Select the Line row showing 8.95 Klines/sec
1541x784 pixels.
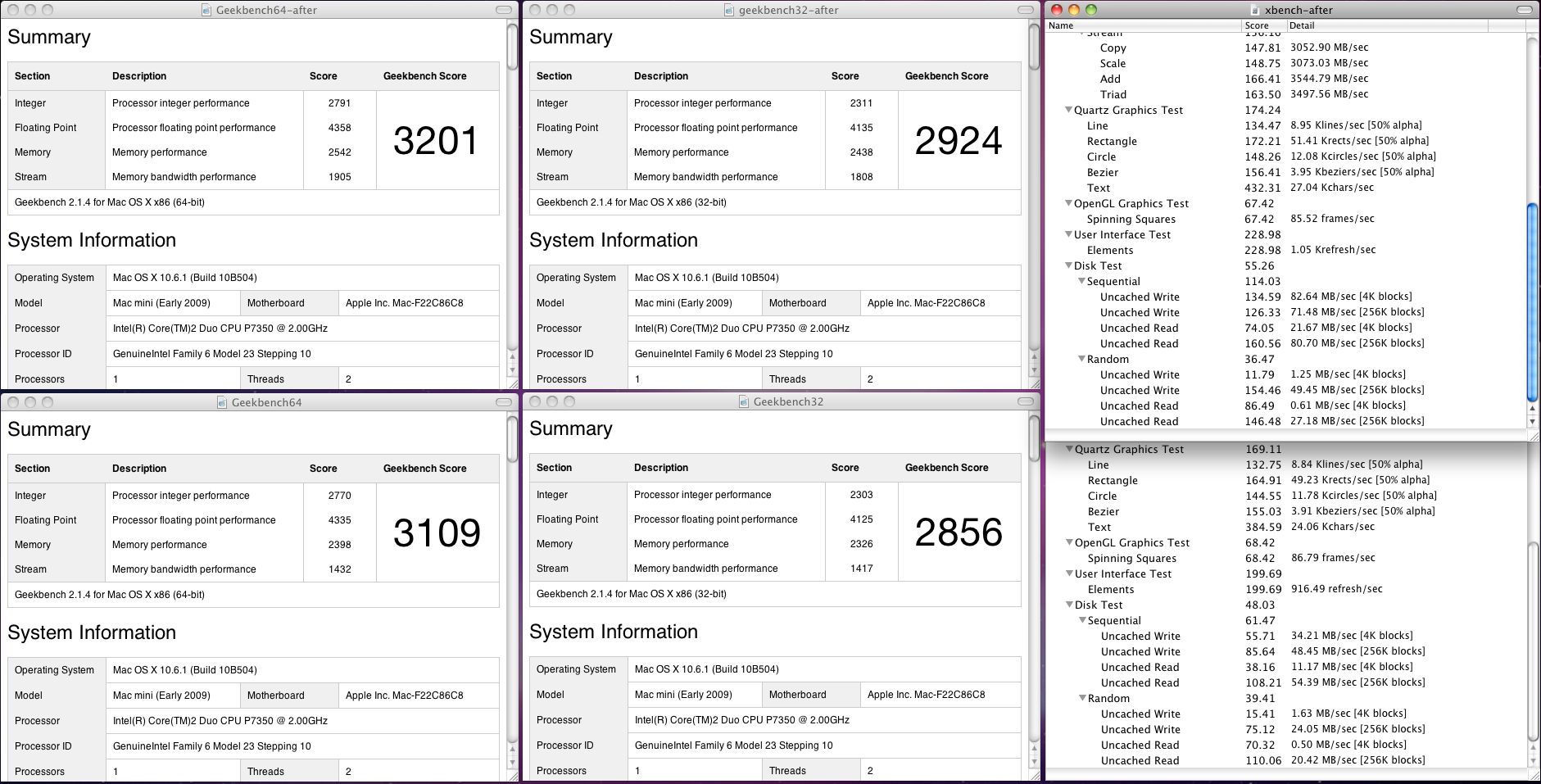coord(1286,125)
